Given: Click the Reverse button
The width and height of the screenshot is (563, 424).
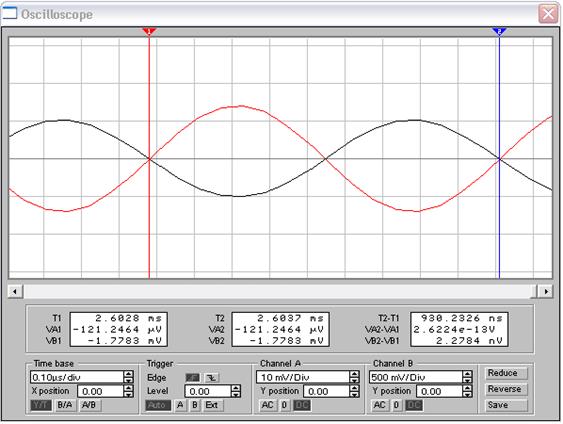Looking at the screenshot, I should 506,389.
